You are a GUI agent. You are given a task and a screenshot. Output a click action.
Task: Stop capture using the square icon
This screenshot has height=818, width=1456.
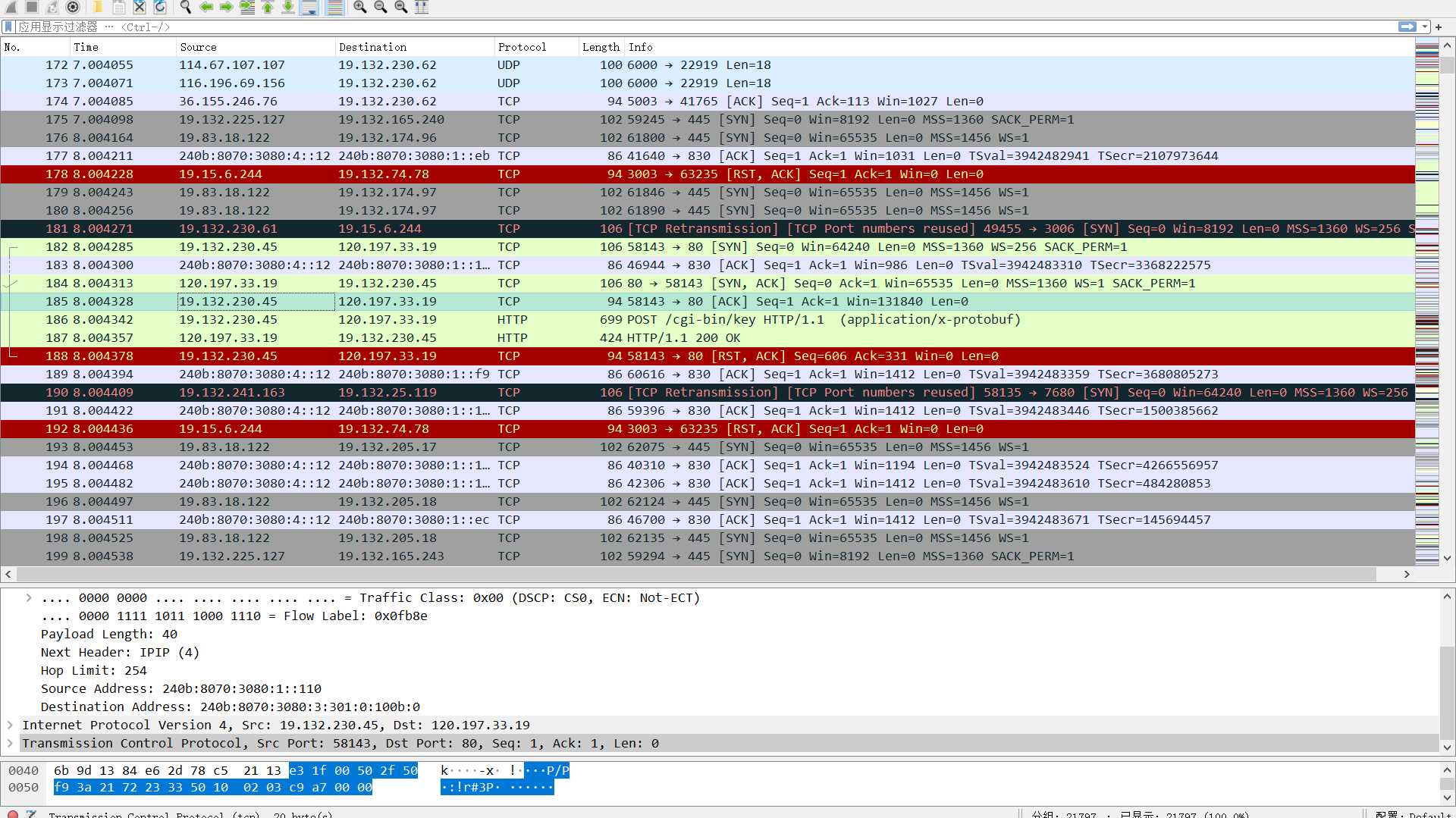32,8
